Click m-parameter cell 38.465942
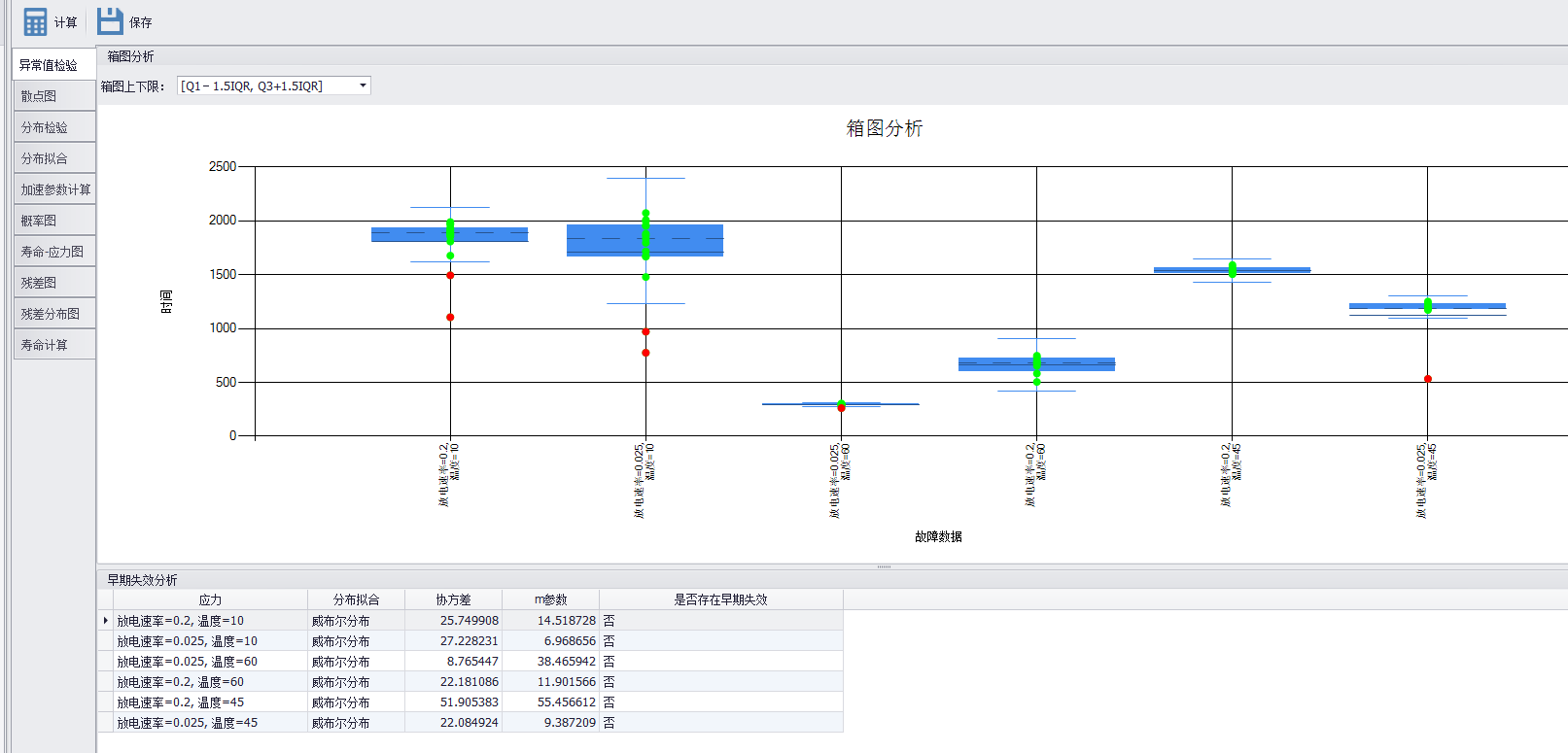This screenshot has width=1568, height=753. 550,662
